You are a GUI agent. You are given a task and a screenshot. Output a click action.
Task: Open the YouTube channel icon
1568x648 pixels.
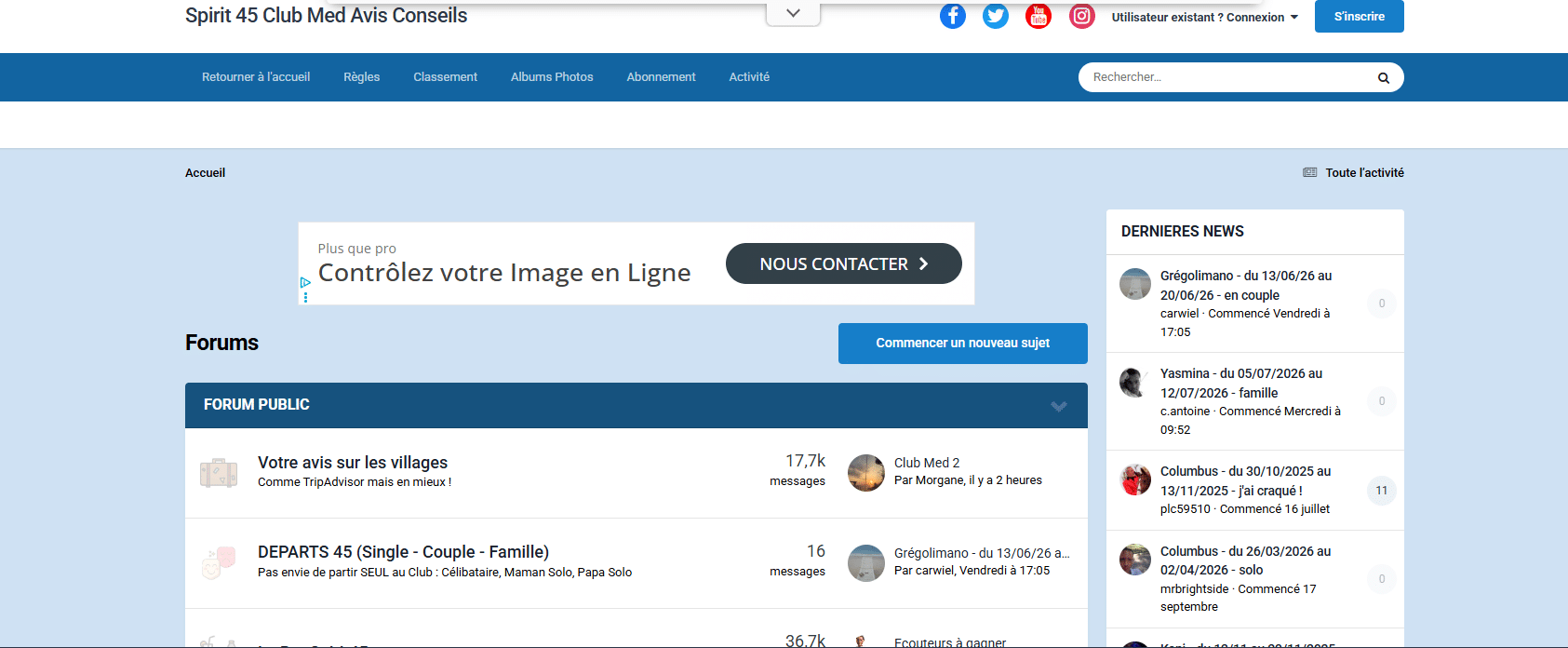pos(1038,16)
